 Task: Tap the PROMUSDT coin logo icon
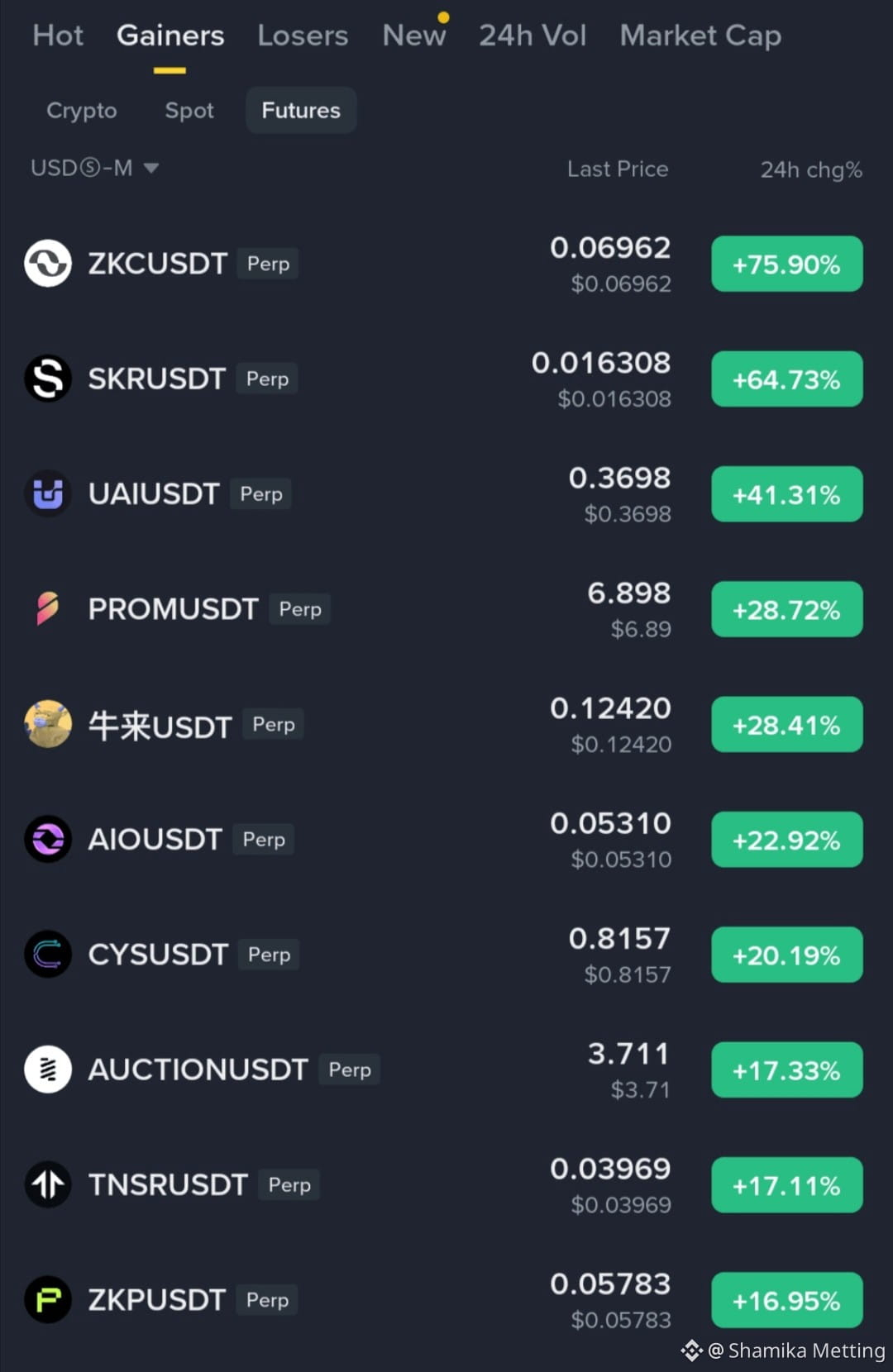[48, 609]
